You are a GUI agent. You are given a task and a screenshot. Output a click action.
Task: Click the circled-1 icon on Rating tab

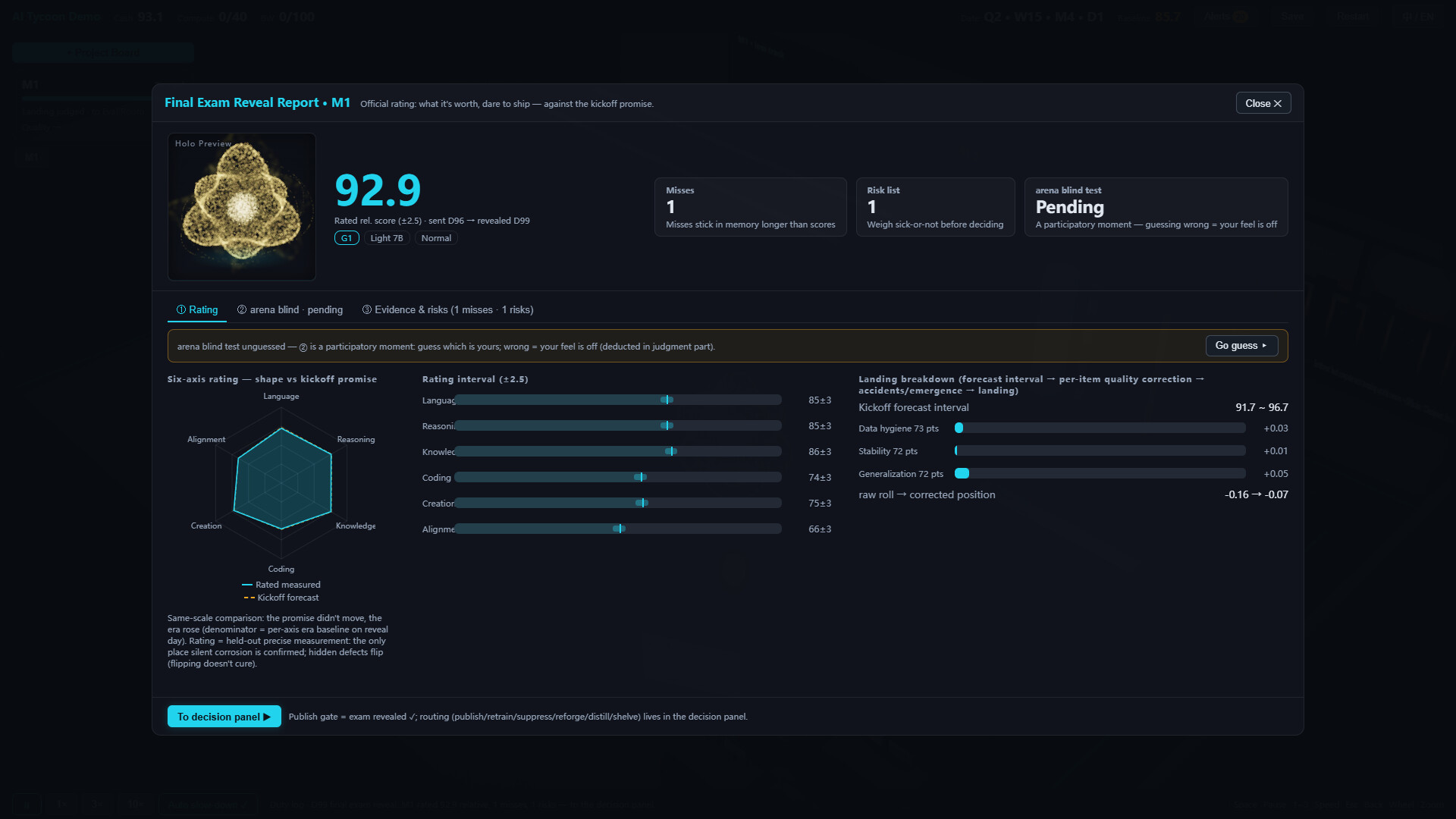tap(181, 309)
